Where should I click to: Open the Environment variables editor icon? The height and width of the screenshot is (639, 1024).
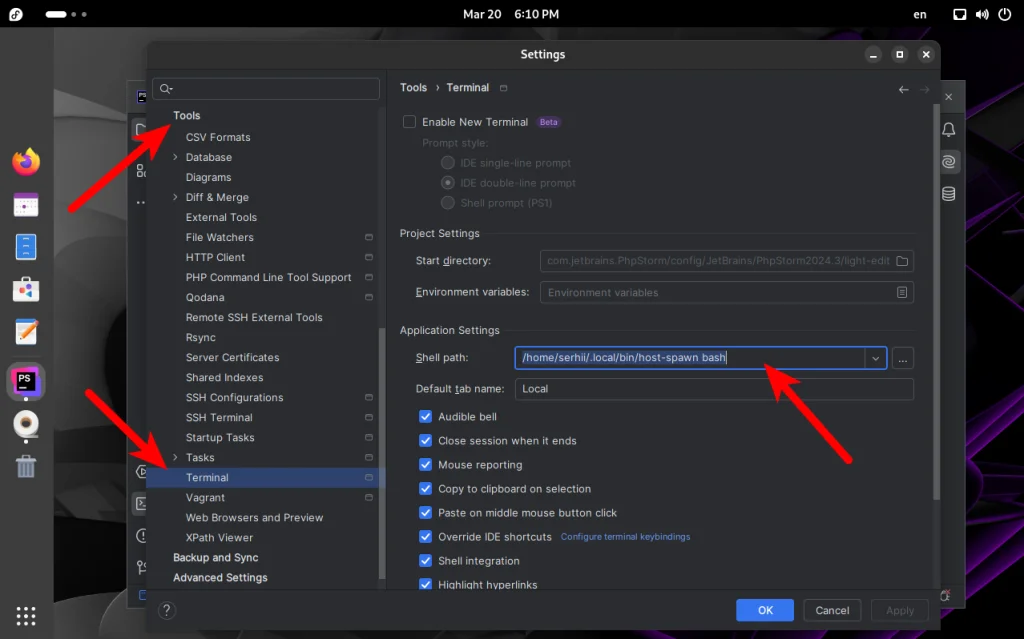pyautogui.click(x=901, y=292)
